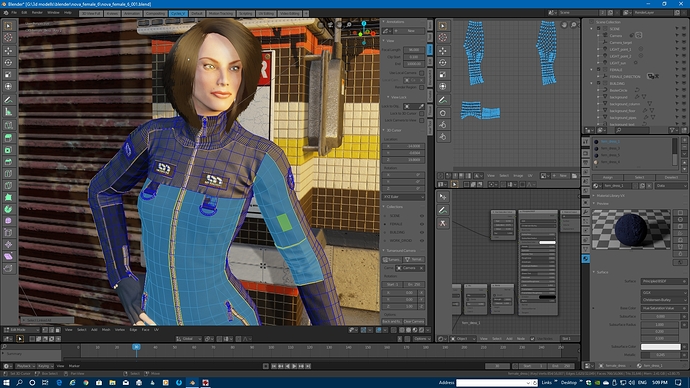The image size is (690, 388).
Task: Click the Subsurface Color white swatch
Action: pyautogui.click(x=661, y=347)
